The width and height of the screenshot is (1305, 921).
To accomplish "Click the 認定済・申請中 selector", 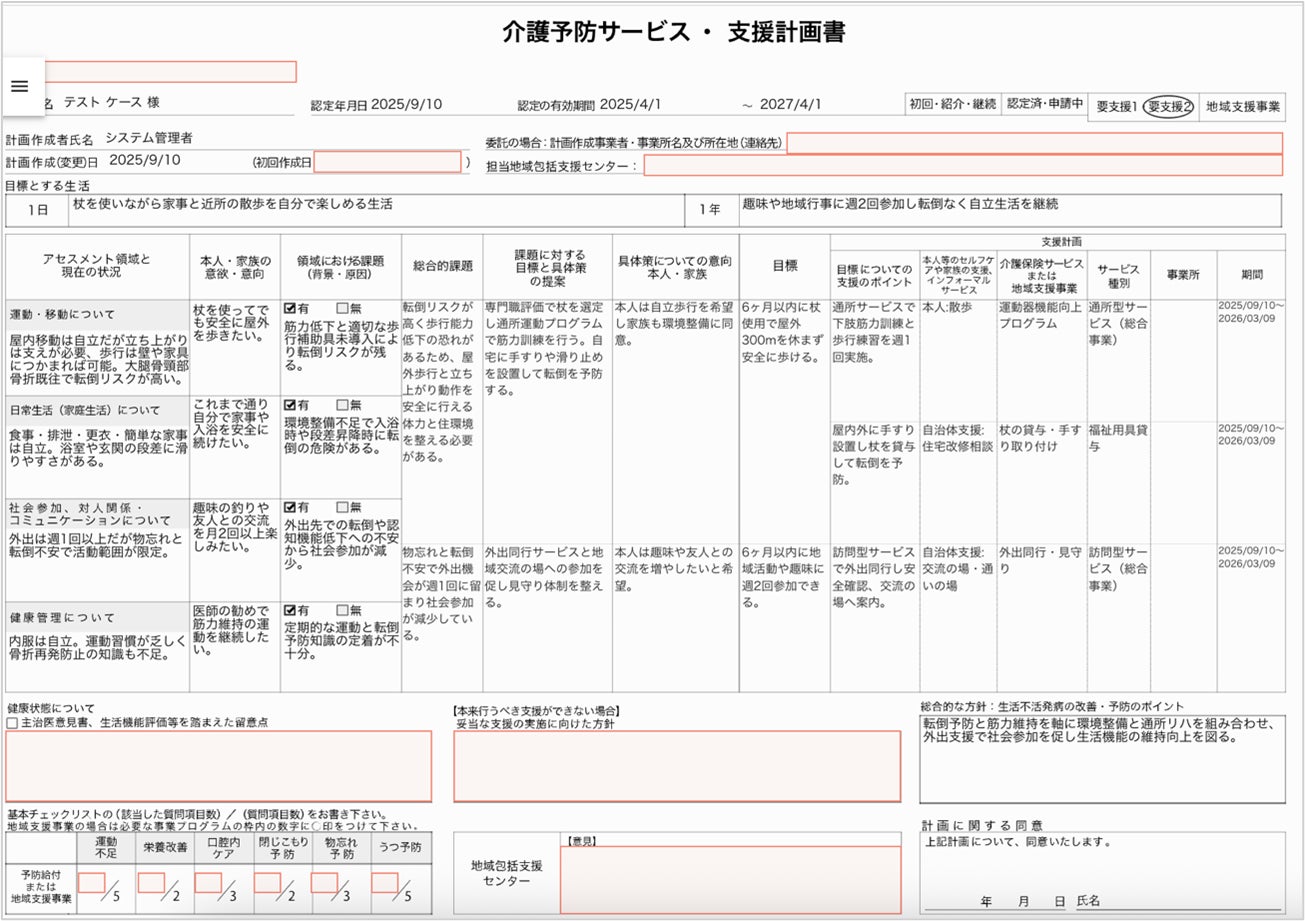I will point(1045,104).
